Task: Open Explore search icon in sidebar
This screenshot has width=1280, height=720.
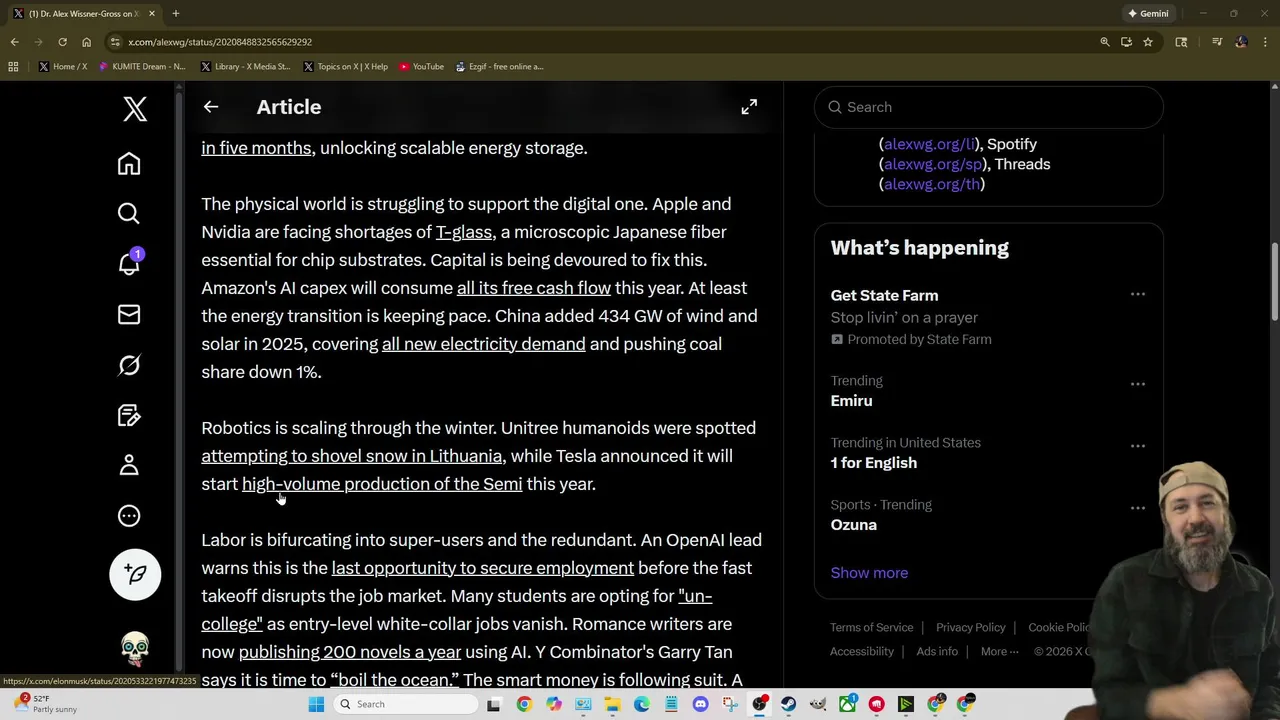Action: tap(129, 214)
